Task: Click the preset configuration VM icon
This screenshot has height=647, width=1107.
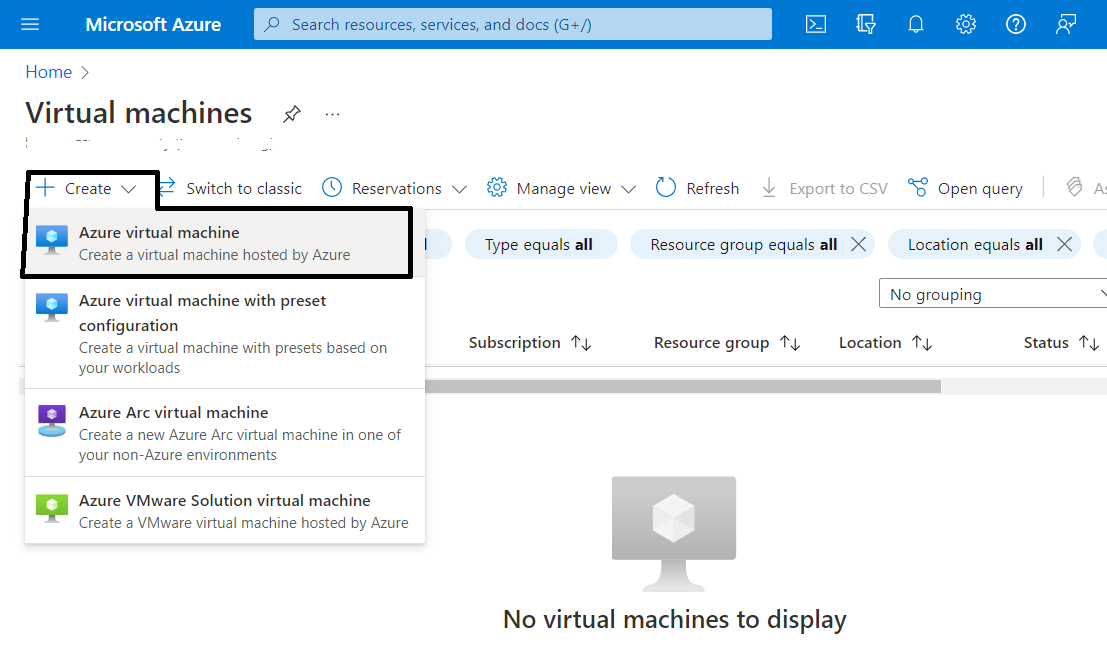Action: (x=52, y=307)
